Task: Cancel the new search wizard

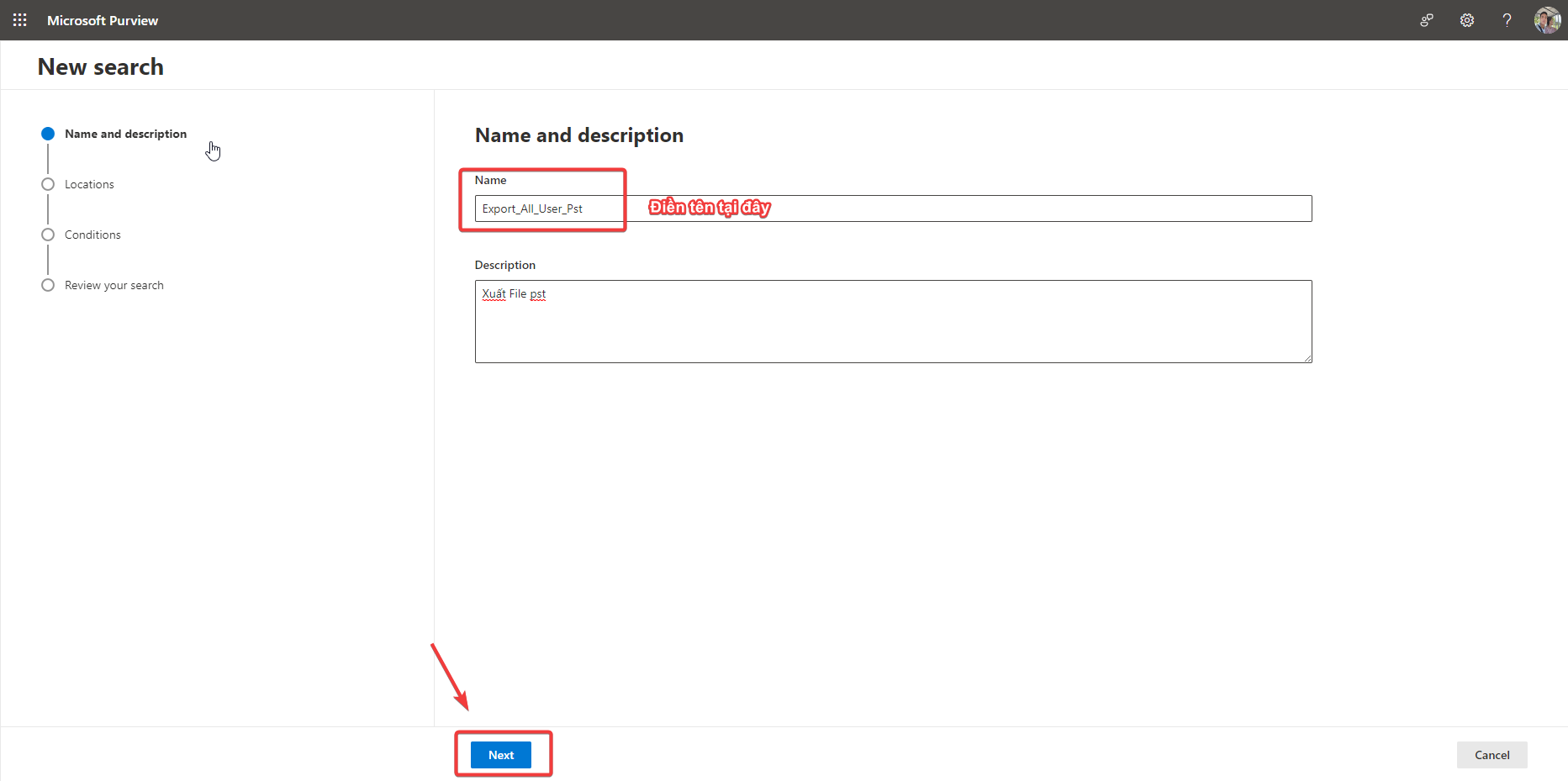Action: [x=1491, y=755]
